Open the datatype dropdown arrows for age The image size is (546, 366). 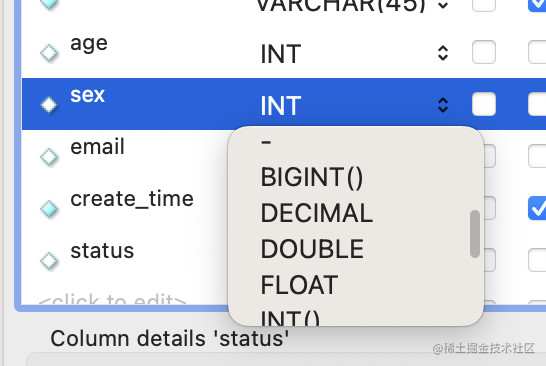click(443, 53)
